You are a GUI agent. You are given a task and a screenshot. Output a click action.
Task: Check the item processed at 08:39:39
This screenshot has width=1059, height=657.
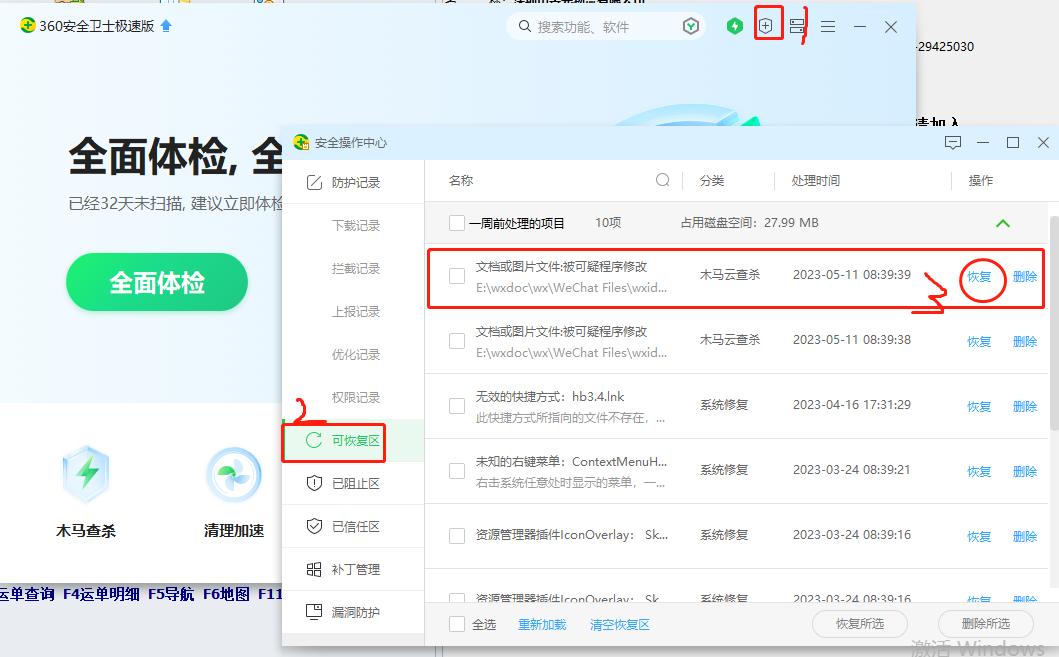(x=457, y=275)
